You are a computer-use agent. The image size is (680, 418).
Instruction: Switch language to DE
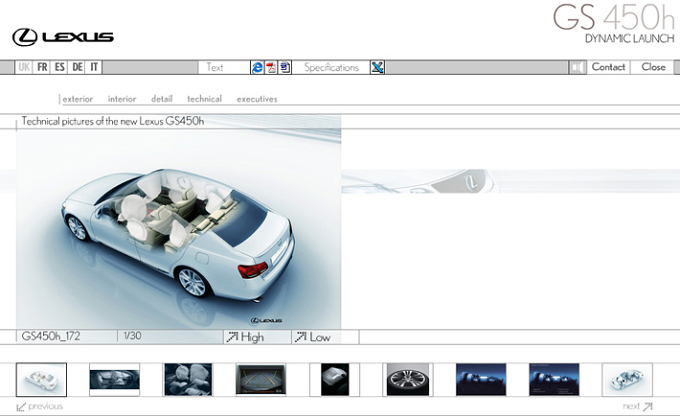point(77,67)
